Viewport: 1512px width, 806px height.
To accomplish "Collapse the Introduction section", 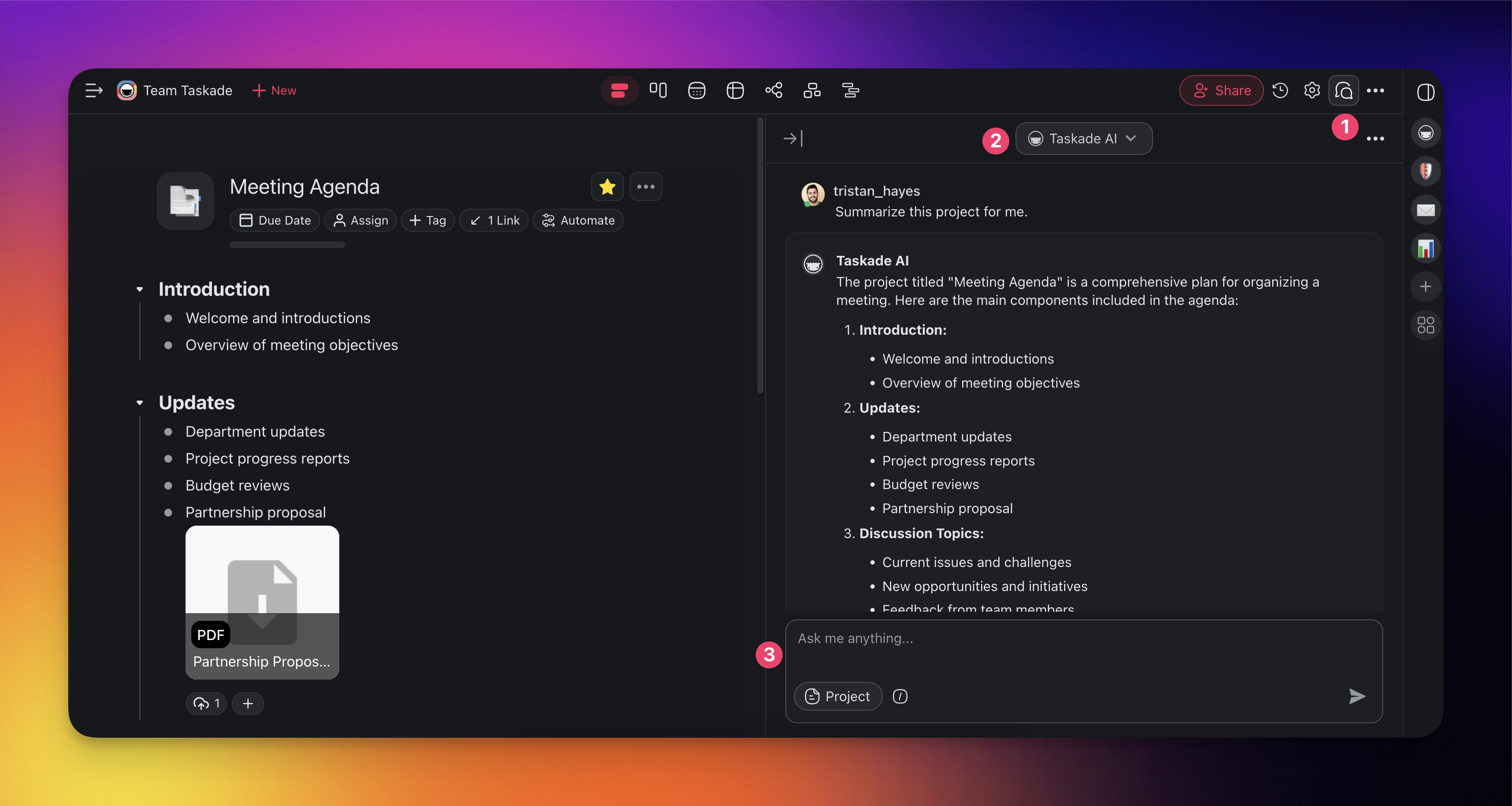I will click(140, 290).
